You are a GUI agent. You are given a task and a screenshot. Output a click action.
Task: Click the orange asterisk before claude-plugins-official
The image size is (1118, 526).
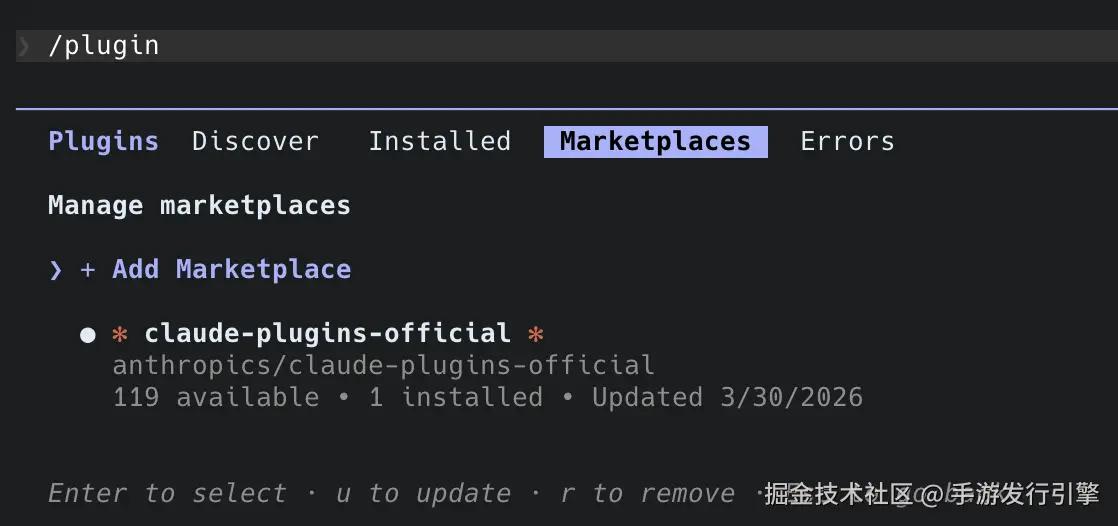pyautogui.click(x=120, y=334)
